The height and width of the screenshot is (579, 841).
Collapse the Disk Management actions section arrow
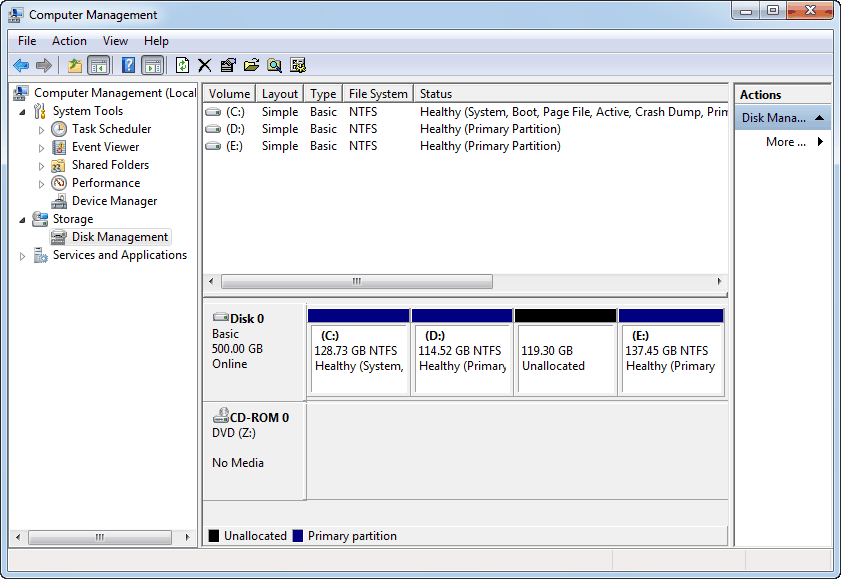tap(820, 118)
